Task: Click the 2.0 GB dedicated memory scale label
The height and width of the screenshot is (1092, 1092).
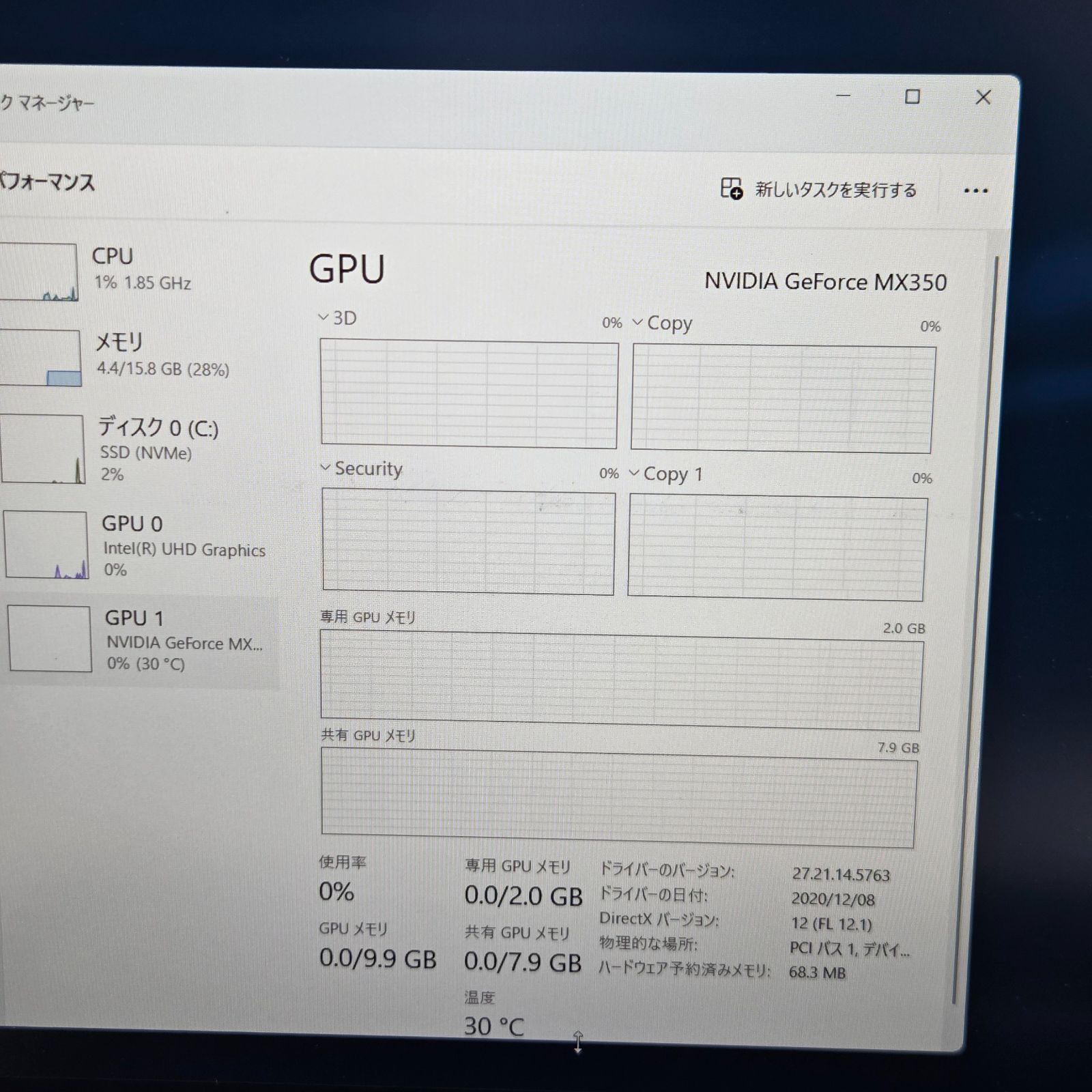Action: coord(904,628)
